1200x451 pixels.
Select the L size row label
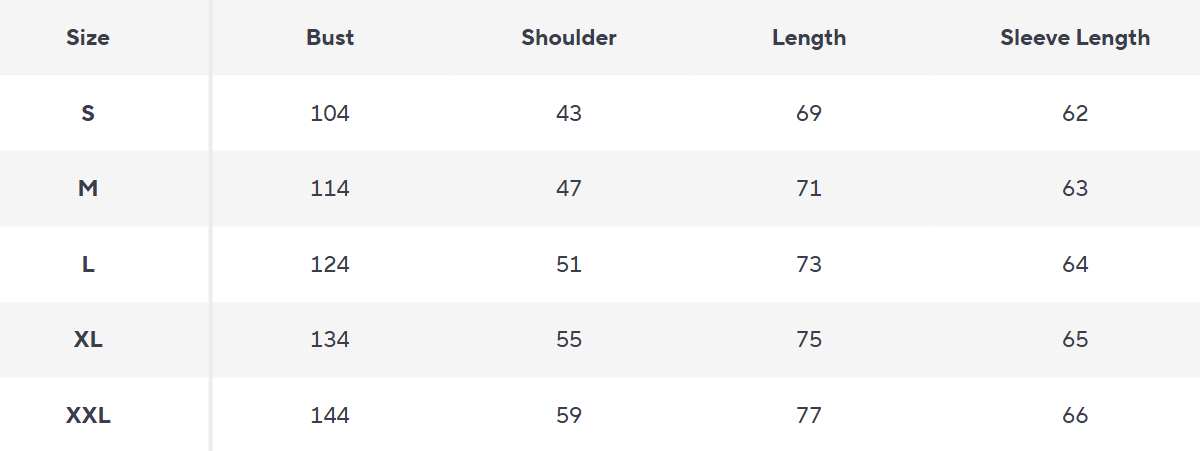coord(88,264)
